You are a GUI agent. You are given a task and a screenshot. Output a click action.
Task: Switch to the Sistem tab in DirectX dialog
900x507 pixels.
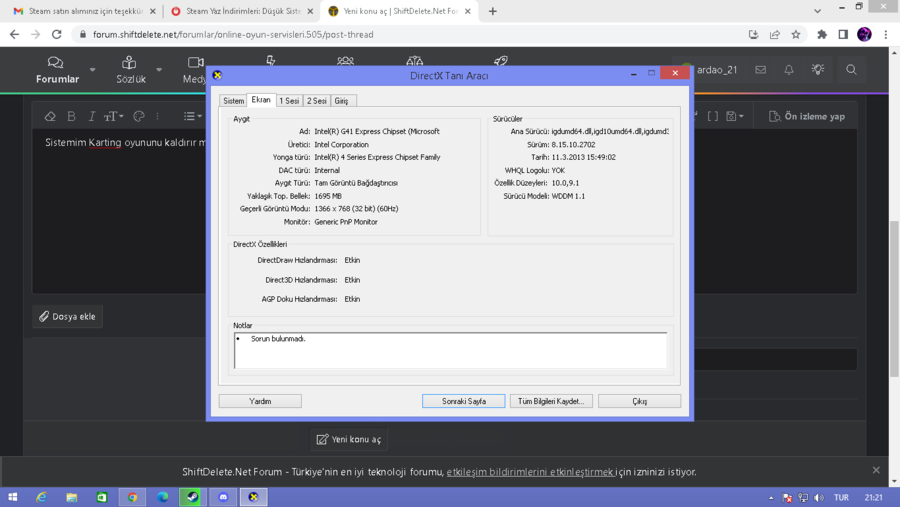(x=233, y=100)
